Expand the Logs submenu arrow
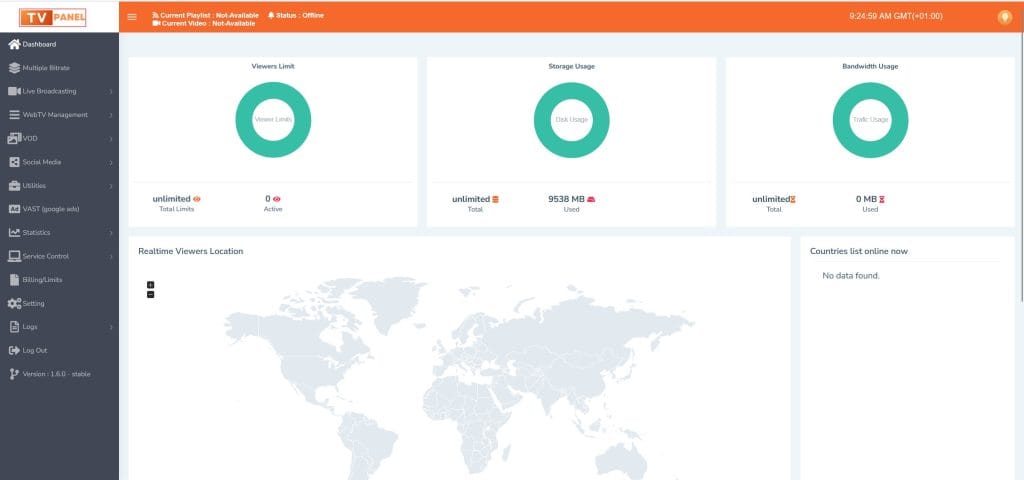1024x480 pixels. click(111, 327)
